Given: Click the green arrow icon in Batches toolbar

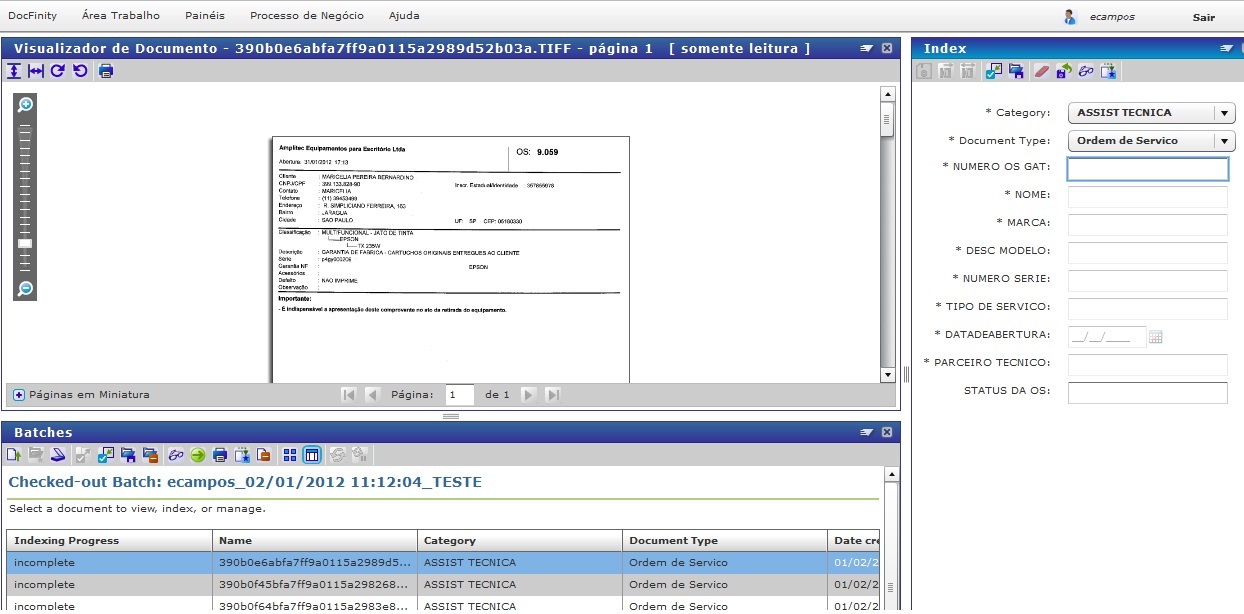Looking at the screenshot, I should pyautogui.click(x=198, y=455).
